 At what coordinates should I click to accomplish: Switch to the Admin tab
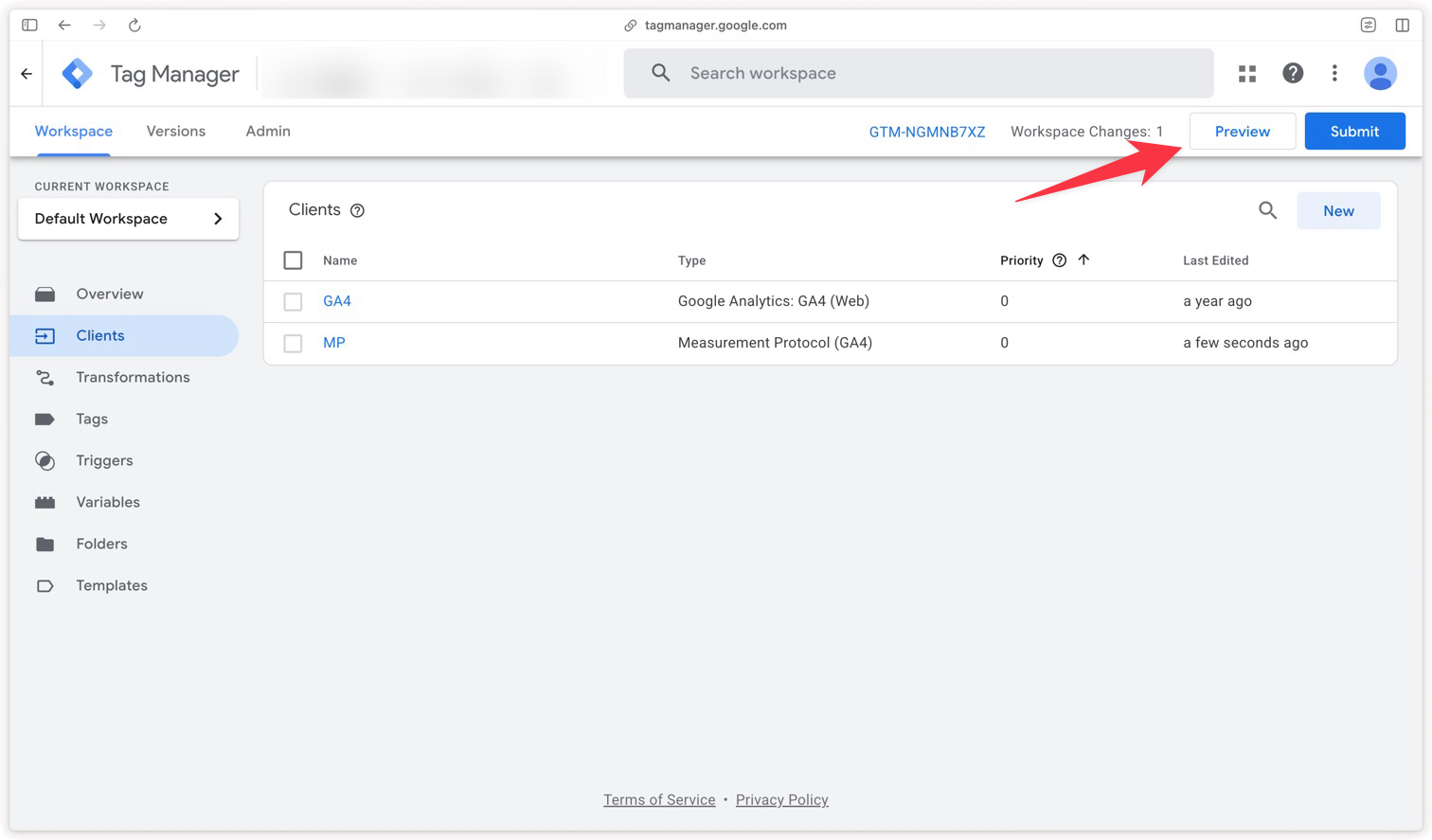268,131
